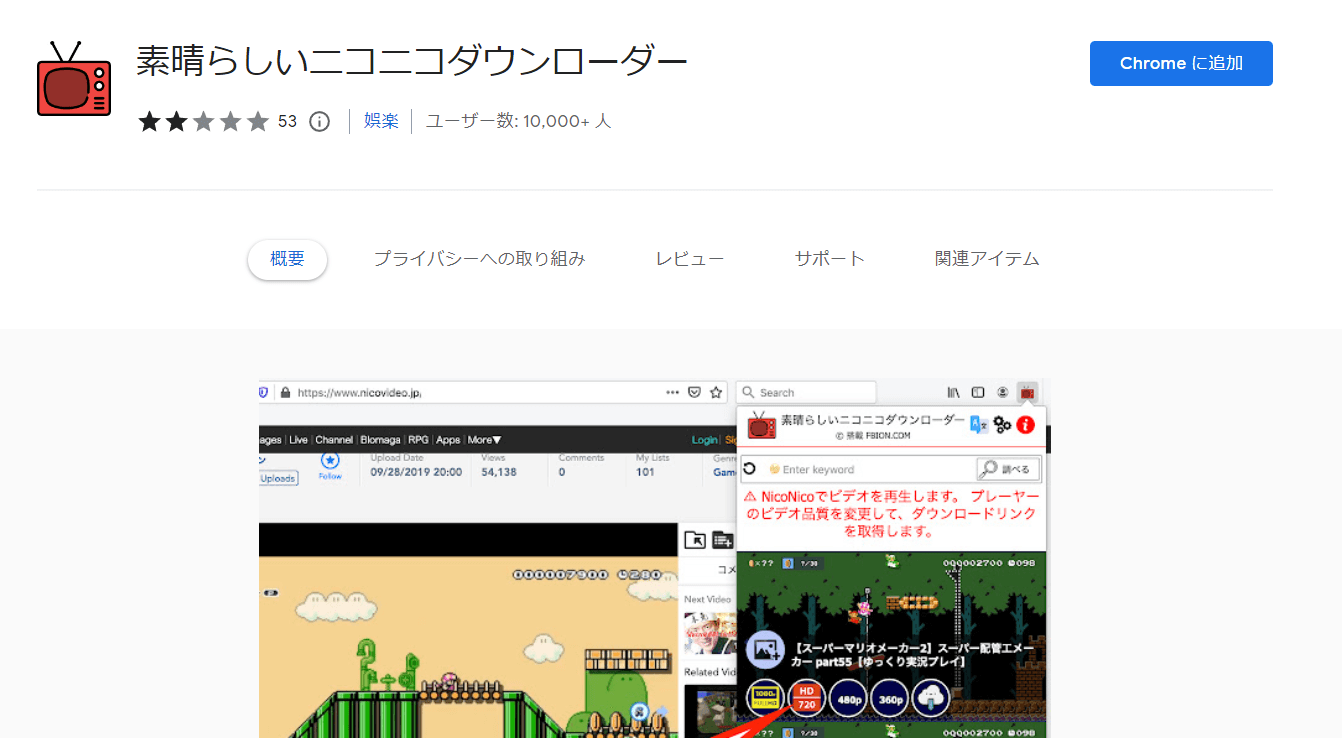Show the 関連アイテム tab
1342x738 pixels.
pyautogui.click(x=987, y=259)
